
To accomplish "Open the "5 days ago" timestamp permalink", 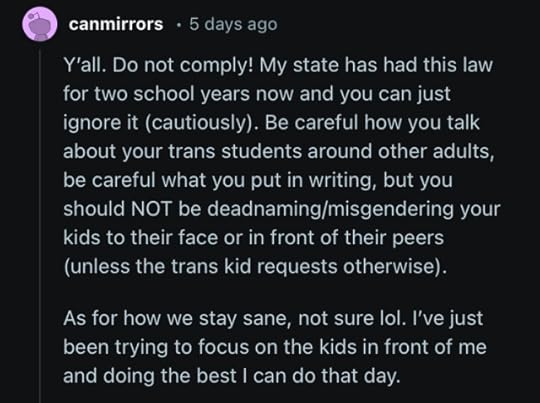I will click(233, 24).
